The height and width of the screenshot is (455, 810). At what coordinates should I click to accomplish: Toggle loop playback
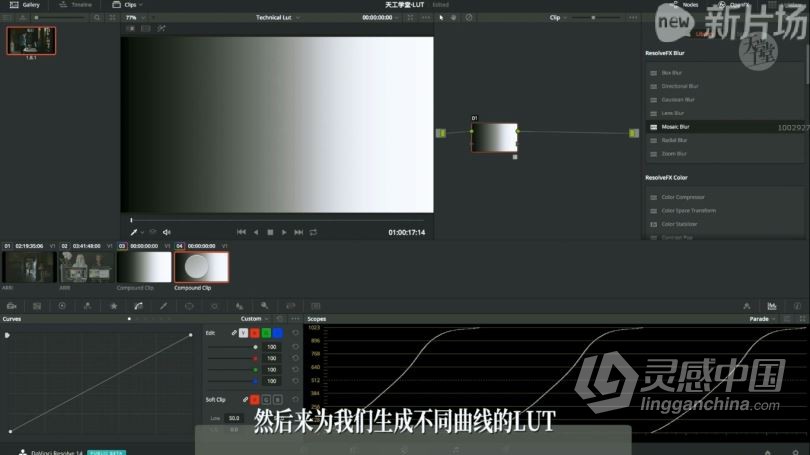click(313, 232)
